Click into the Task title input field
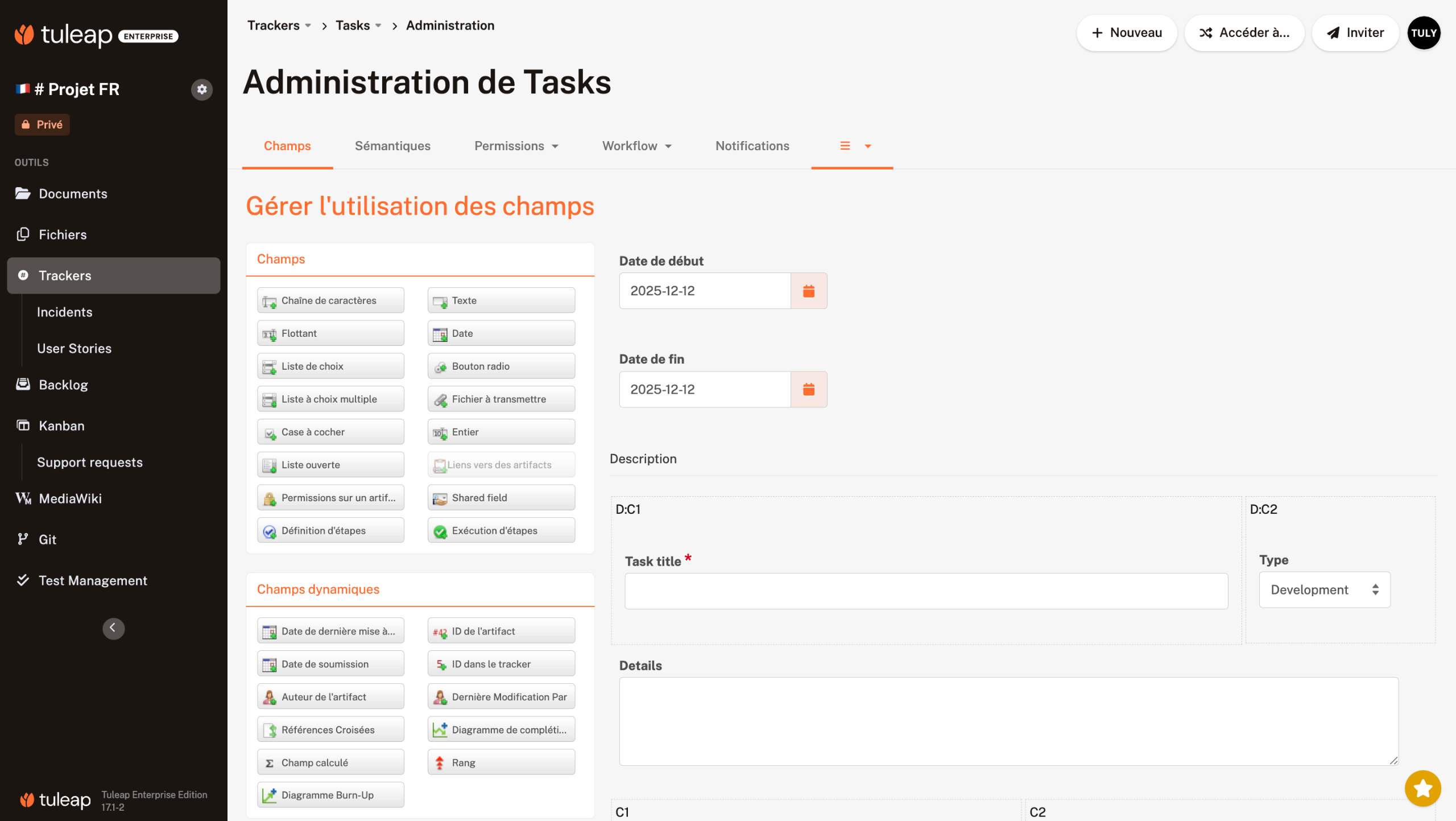Image resolution: width=1456 pixels, height=821 pixels. click(925, 592)
